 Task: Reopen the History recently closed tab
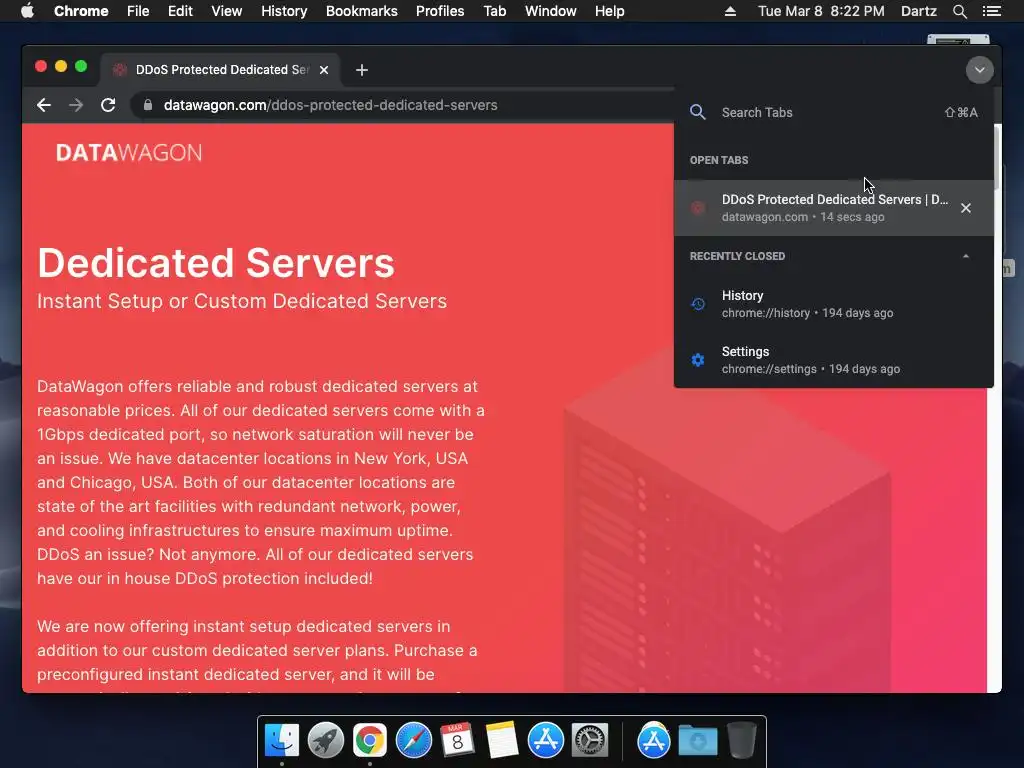pos(834,304)
